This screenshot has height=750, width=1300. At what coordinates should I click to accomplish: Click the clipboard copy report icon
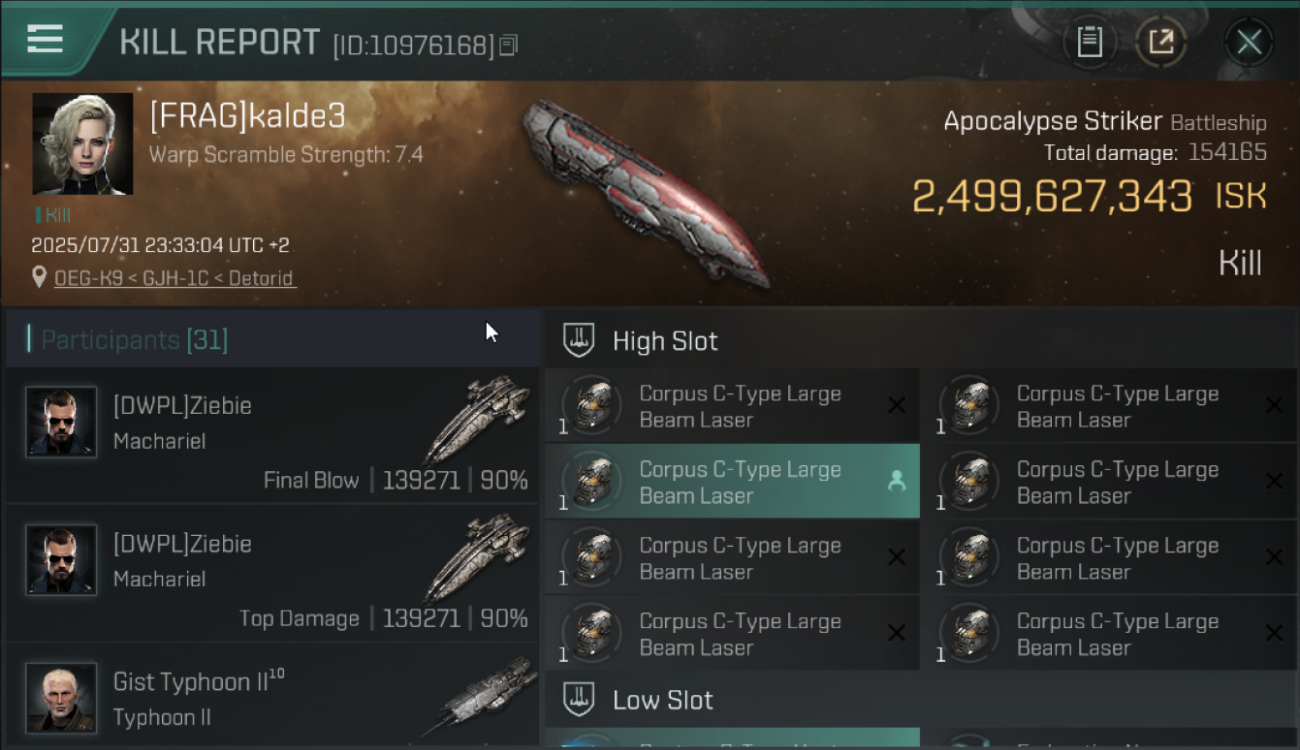1089,42
